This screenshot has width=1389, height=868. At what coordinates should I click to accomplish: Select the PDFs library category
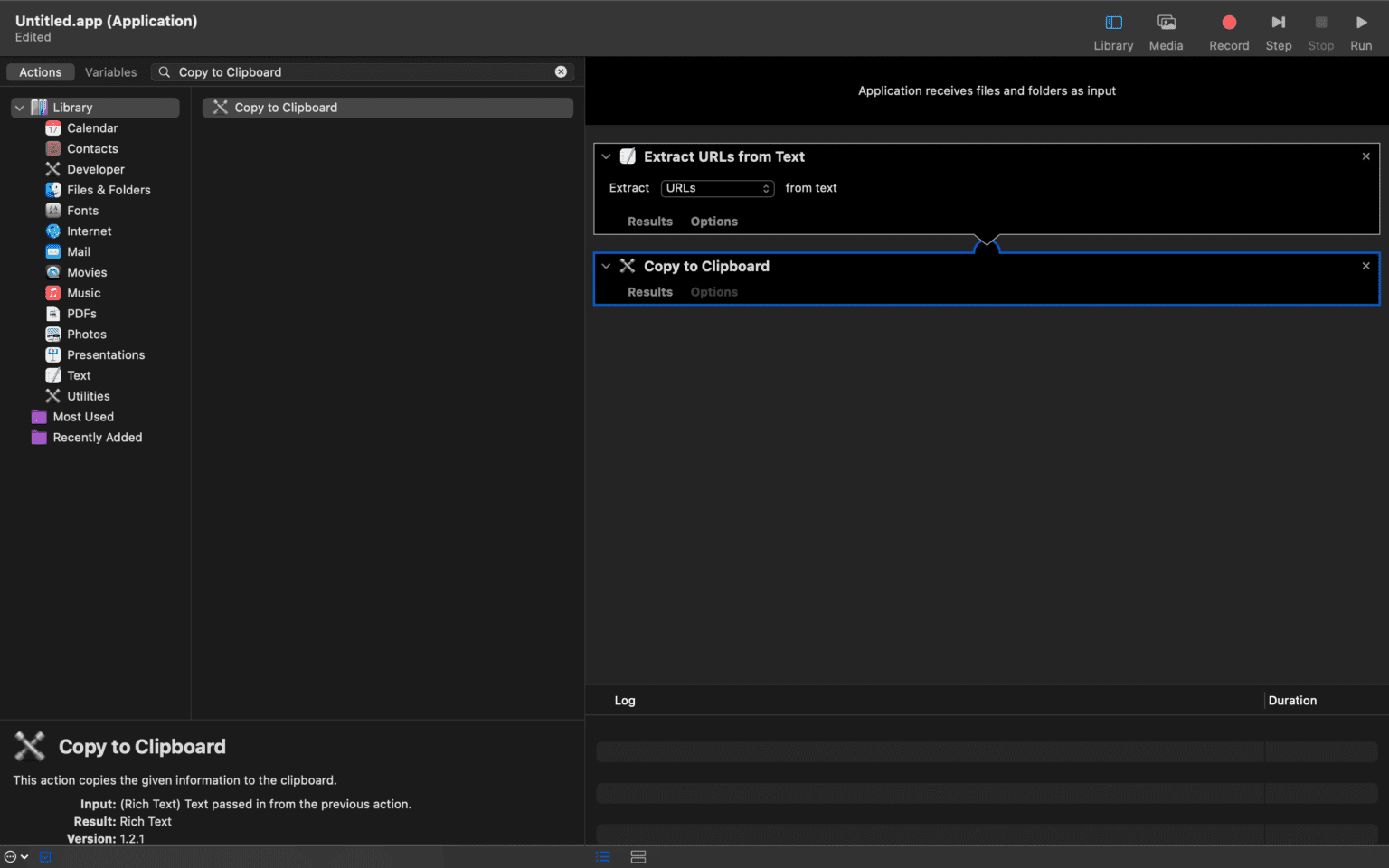click(81, 314)
